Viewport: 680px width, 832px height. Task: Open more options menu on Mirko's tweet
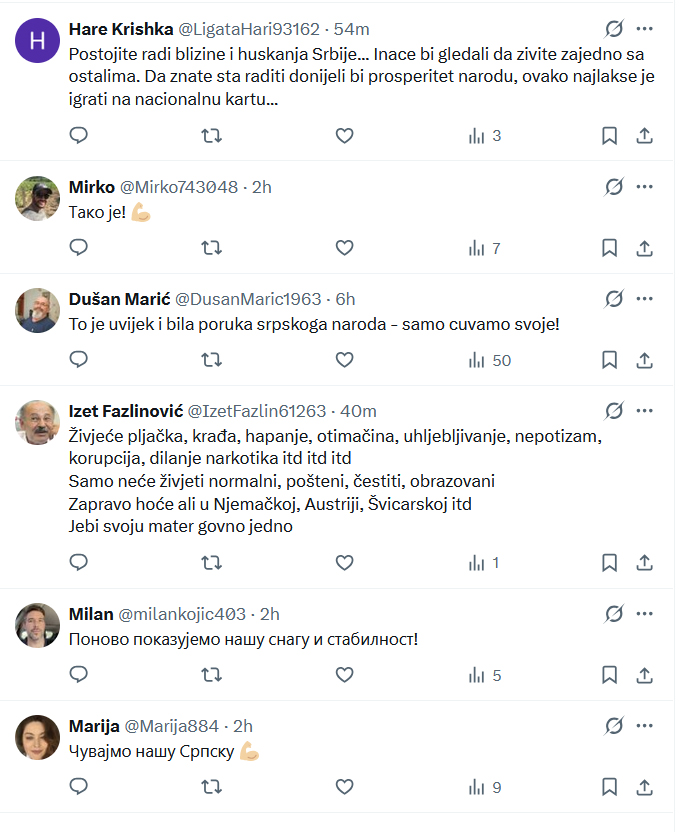coord(645,187)
